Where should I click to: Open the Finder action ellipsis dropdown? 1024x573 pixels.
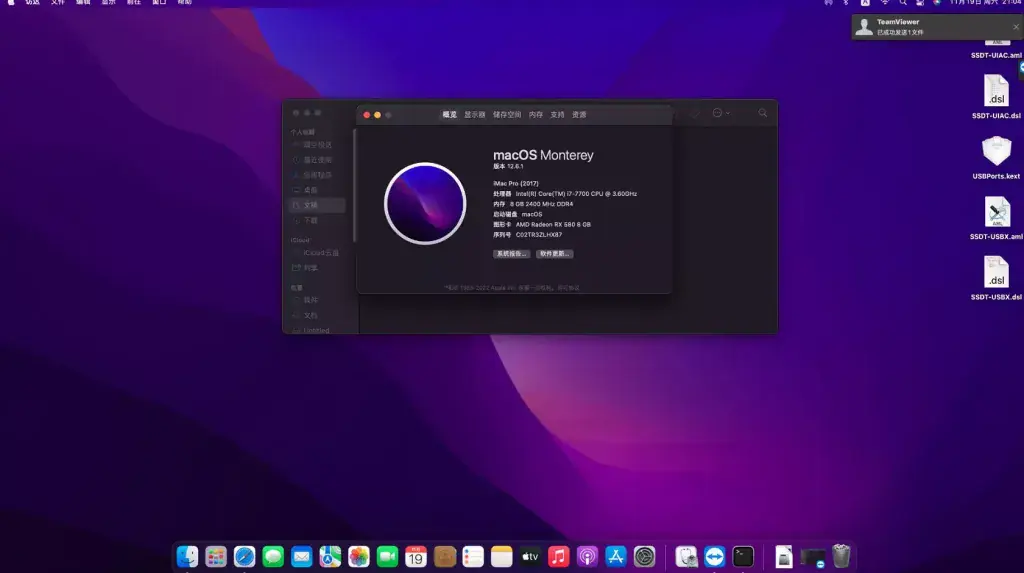721,113
